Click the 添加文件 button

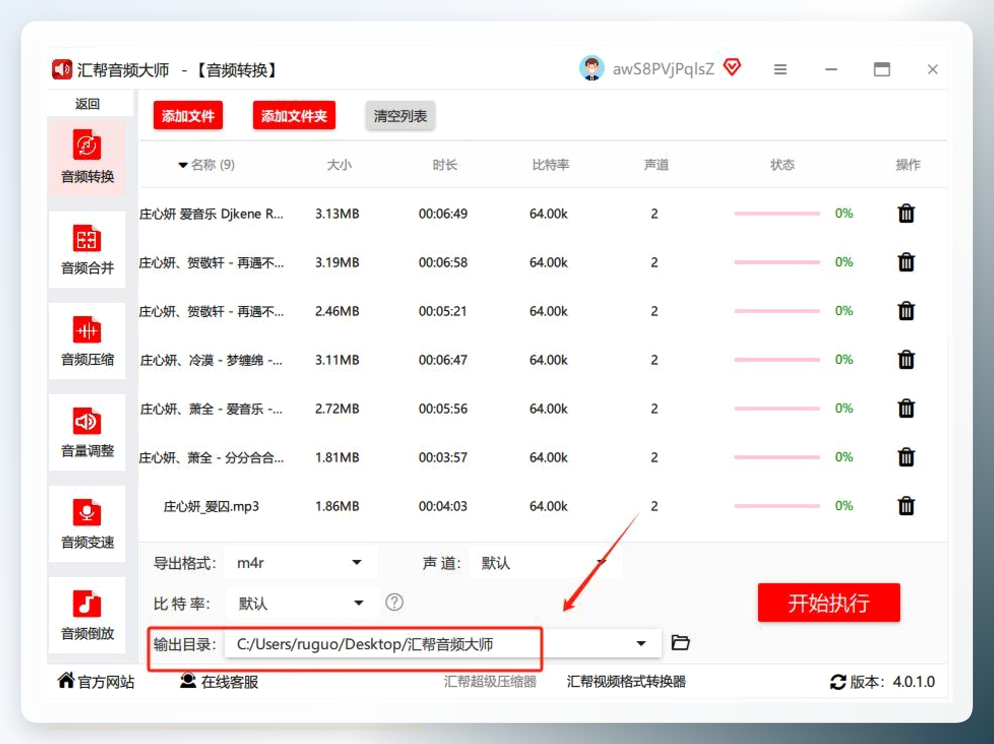(188, 115)
